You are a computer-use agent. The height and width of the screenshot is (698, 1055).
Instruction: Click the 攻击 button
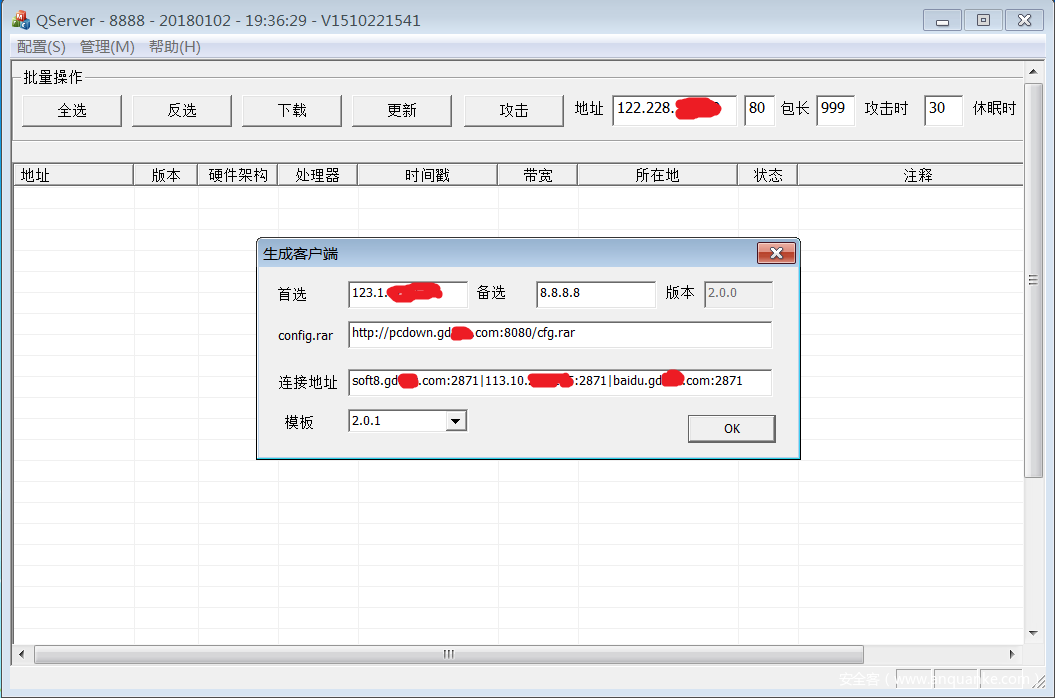[513, 110]
